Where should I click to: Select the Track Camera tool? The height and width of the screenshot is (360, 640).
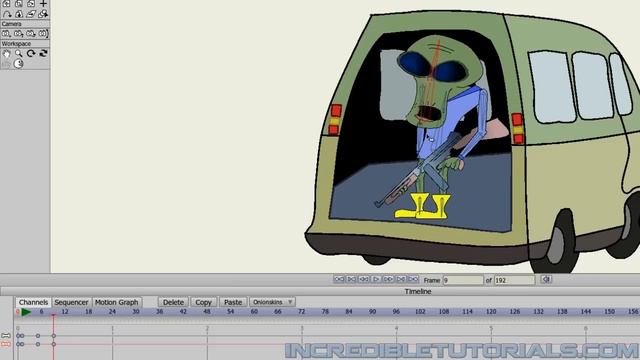pyautogui.click(x=7, y=33)
